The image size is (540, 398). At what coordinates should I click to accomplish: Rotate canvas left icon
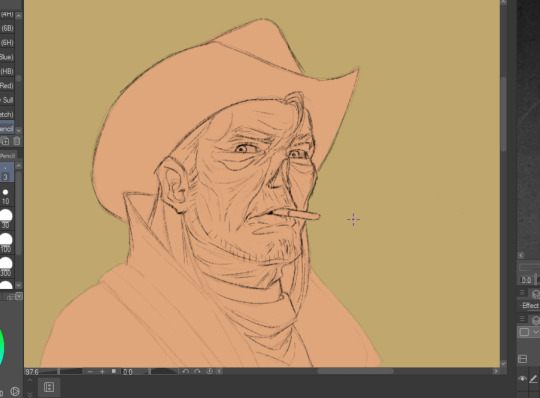click(186, 371)
